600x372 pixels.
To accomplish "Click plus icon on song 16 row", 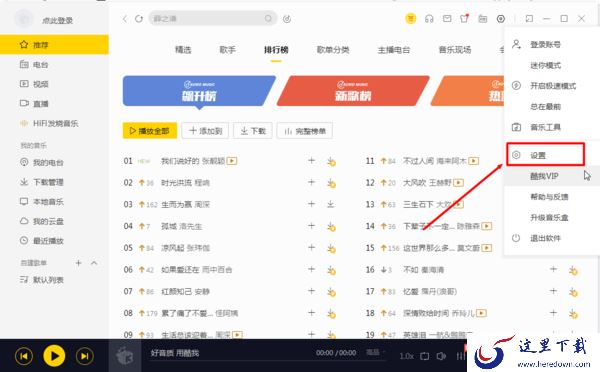I will (x=553, y=269).
